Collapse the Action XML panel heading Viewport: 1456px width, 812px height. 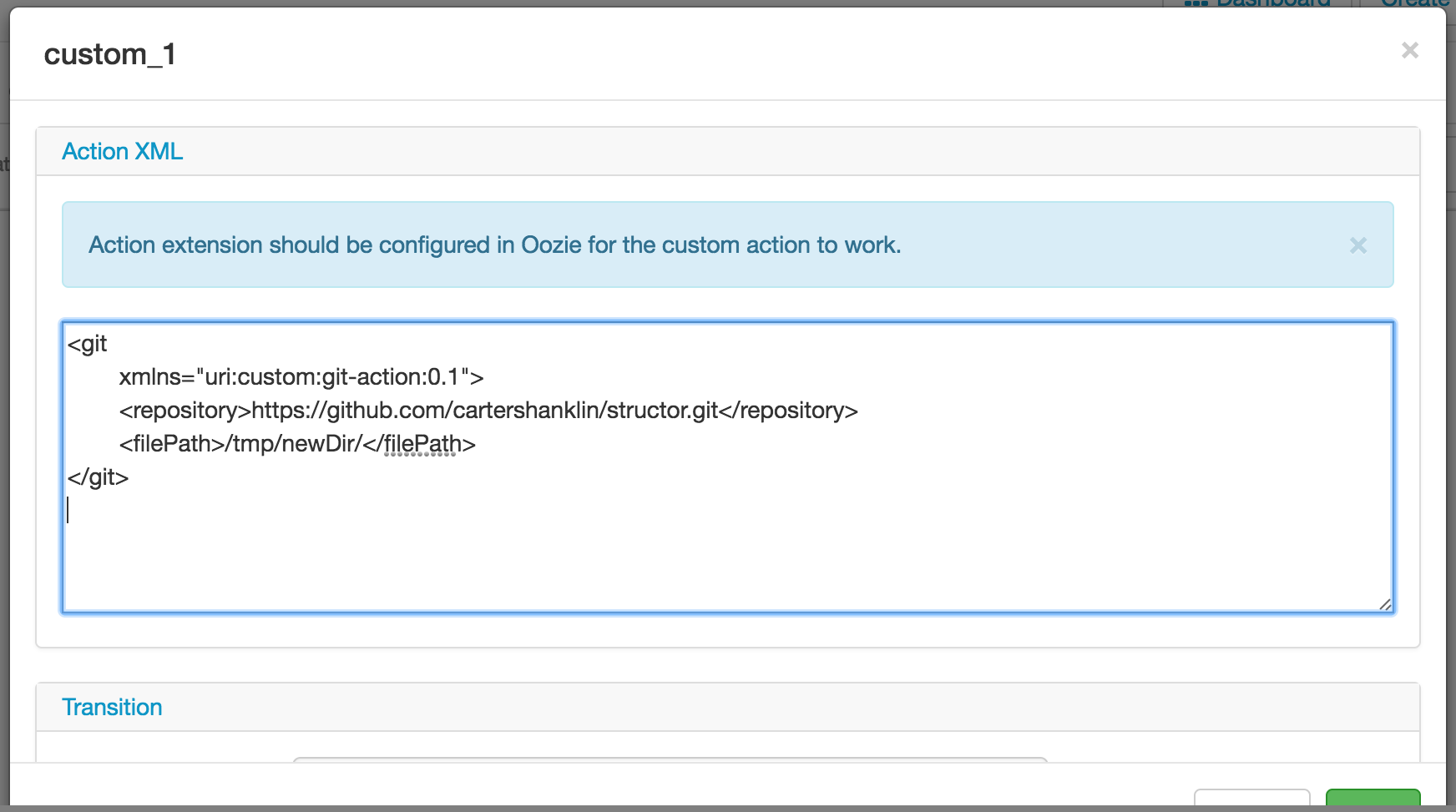(x=123, y=152)
